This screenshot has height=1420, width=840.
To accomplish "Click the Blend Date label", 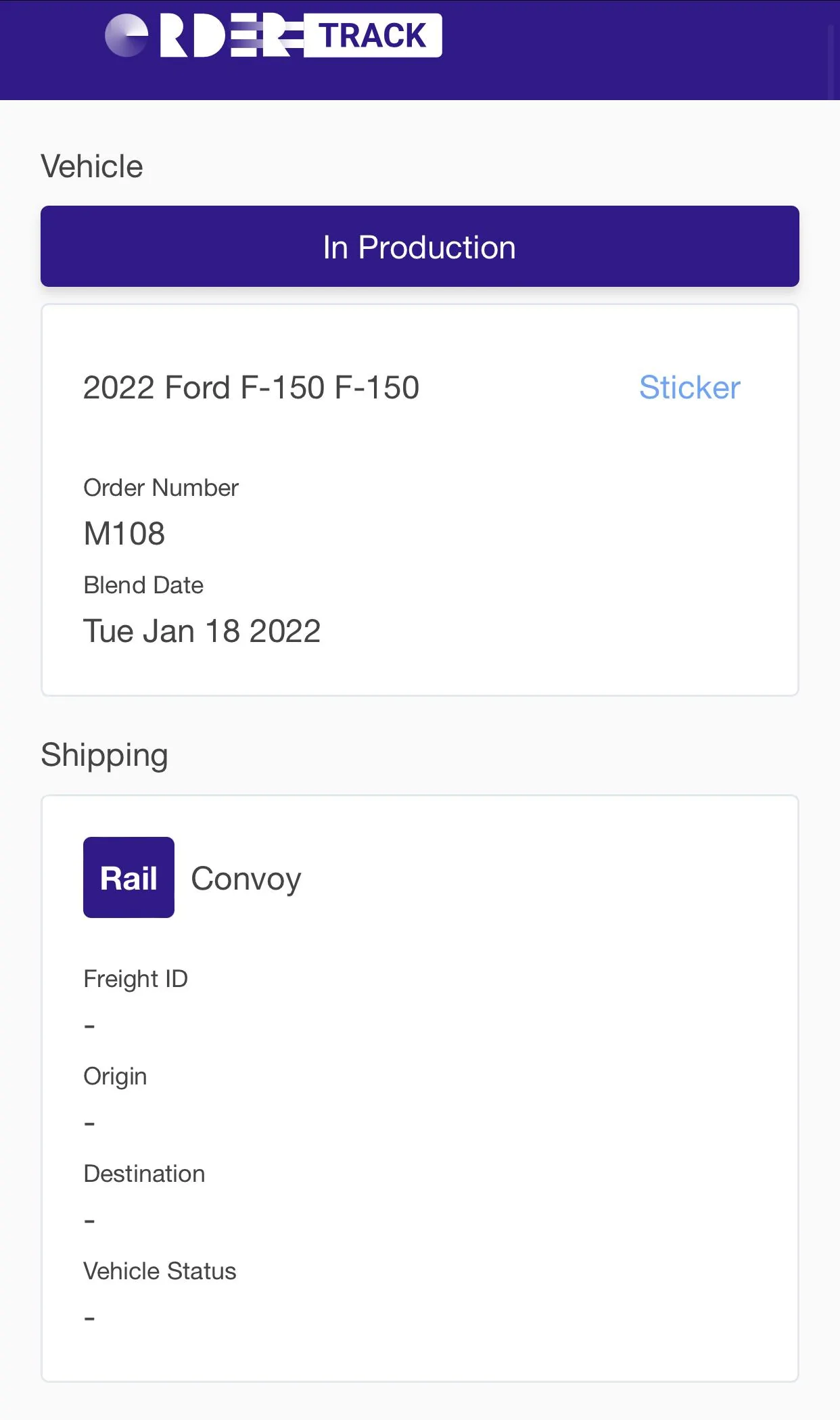I will (143, 585).
